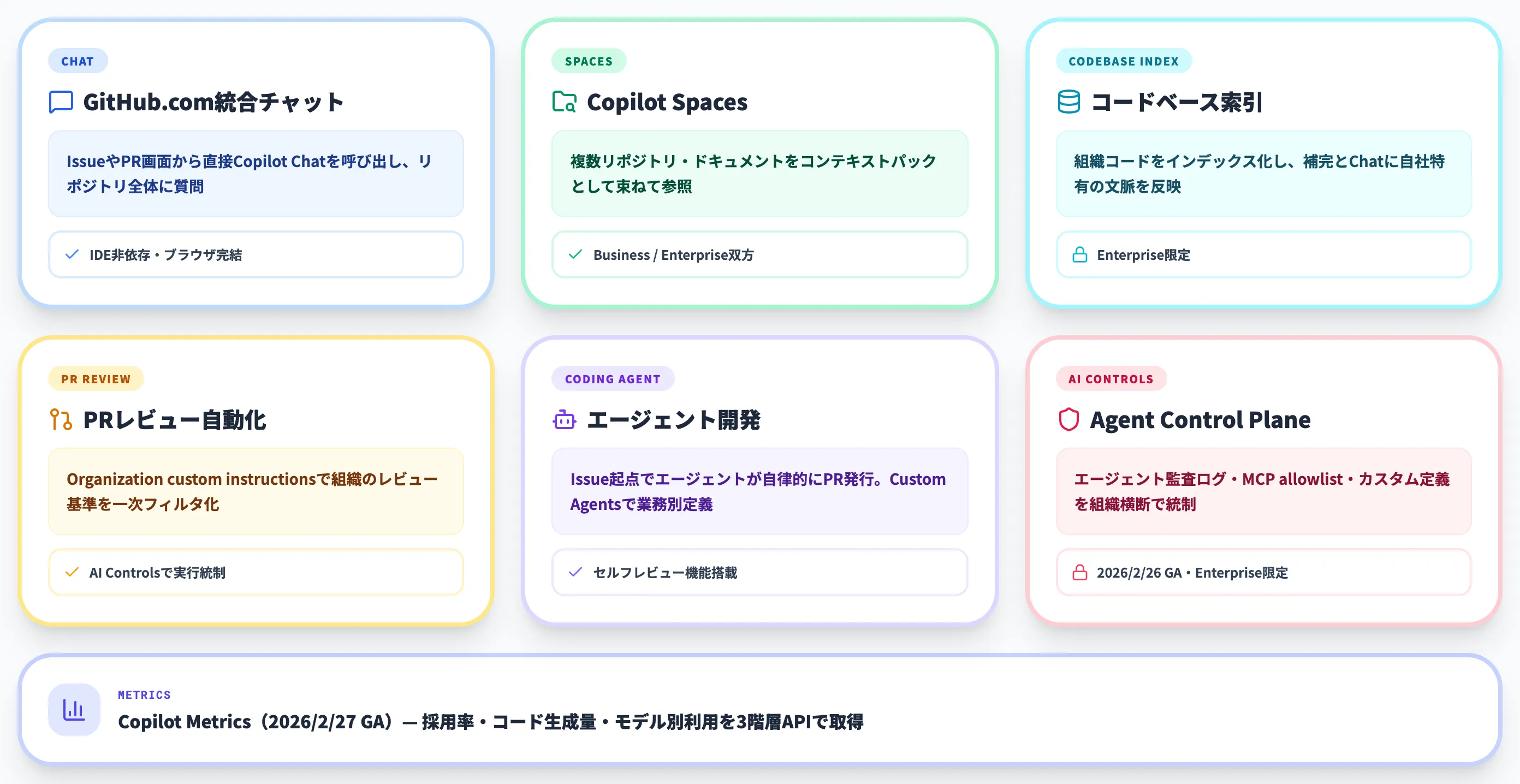Open the PRレビュー自動化 heading

(x=175, y=419)
